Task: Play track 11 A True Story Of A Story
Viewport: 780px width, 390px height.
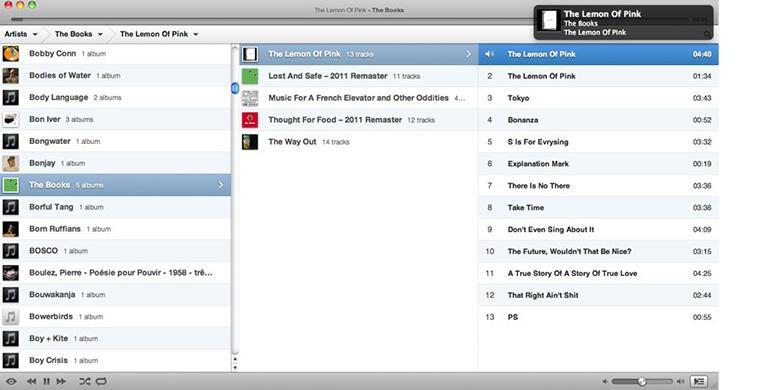Action: 598,273
